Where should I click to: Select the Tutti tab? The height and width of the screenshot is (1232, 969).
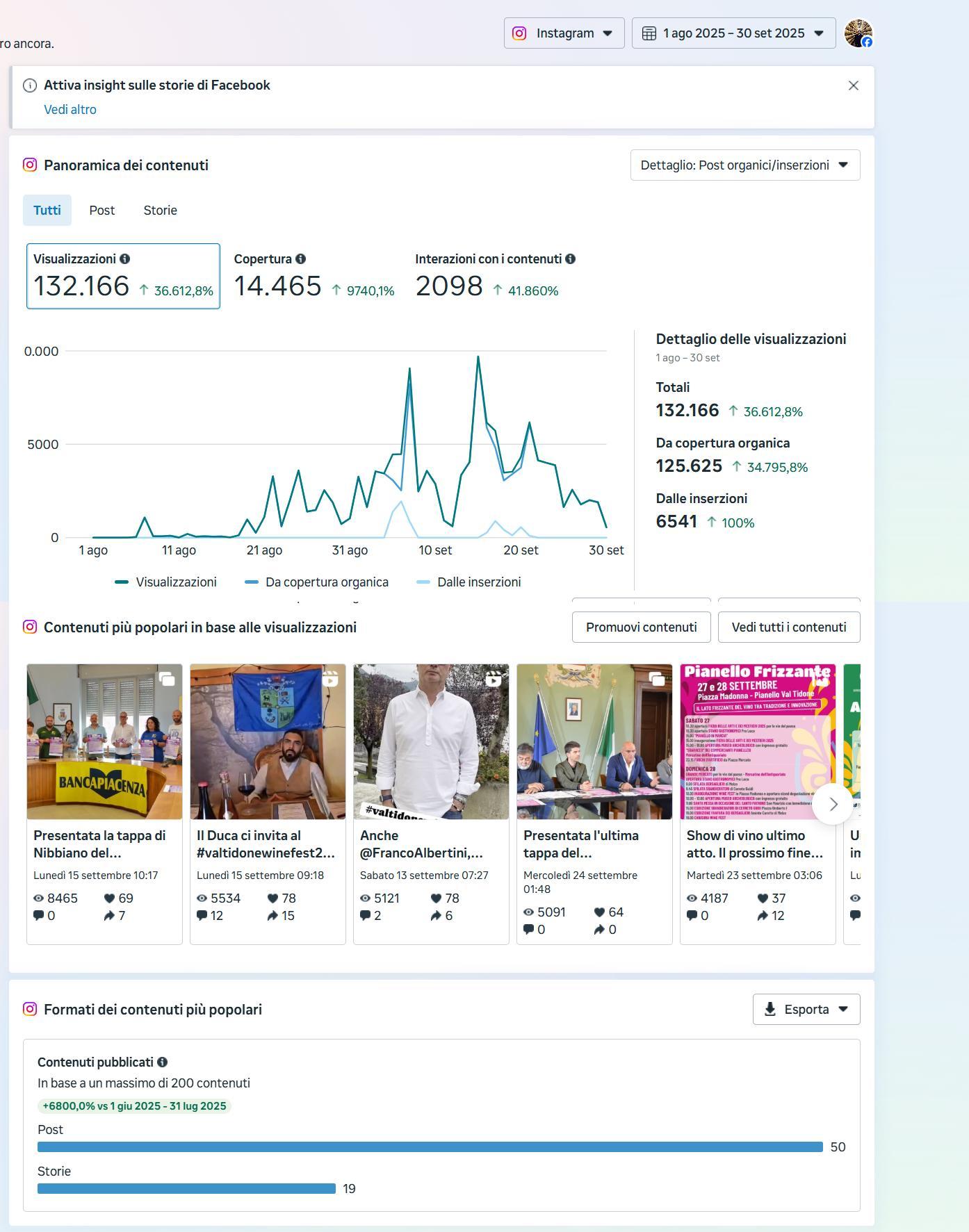(47, 211)
